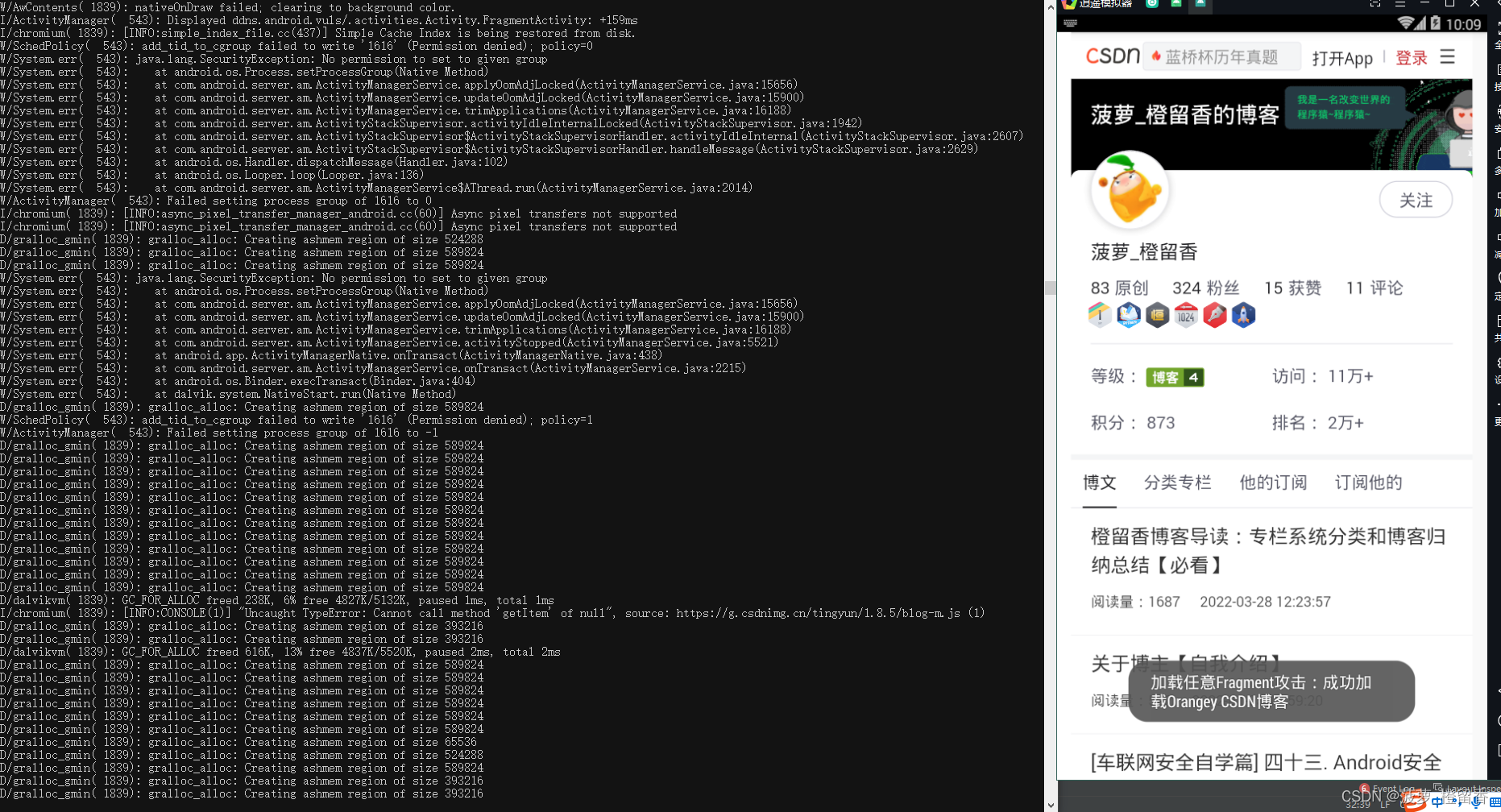Click the 83 原创 count
This screenshot has height=812, width=1501.
(1119, 288)
